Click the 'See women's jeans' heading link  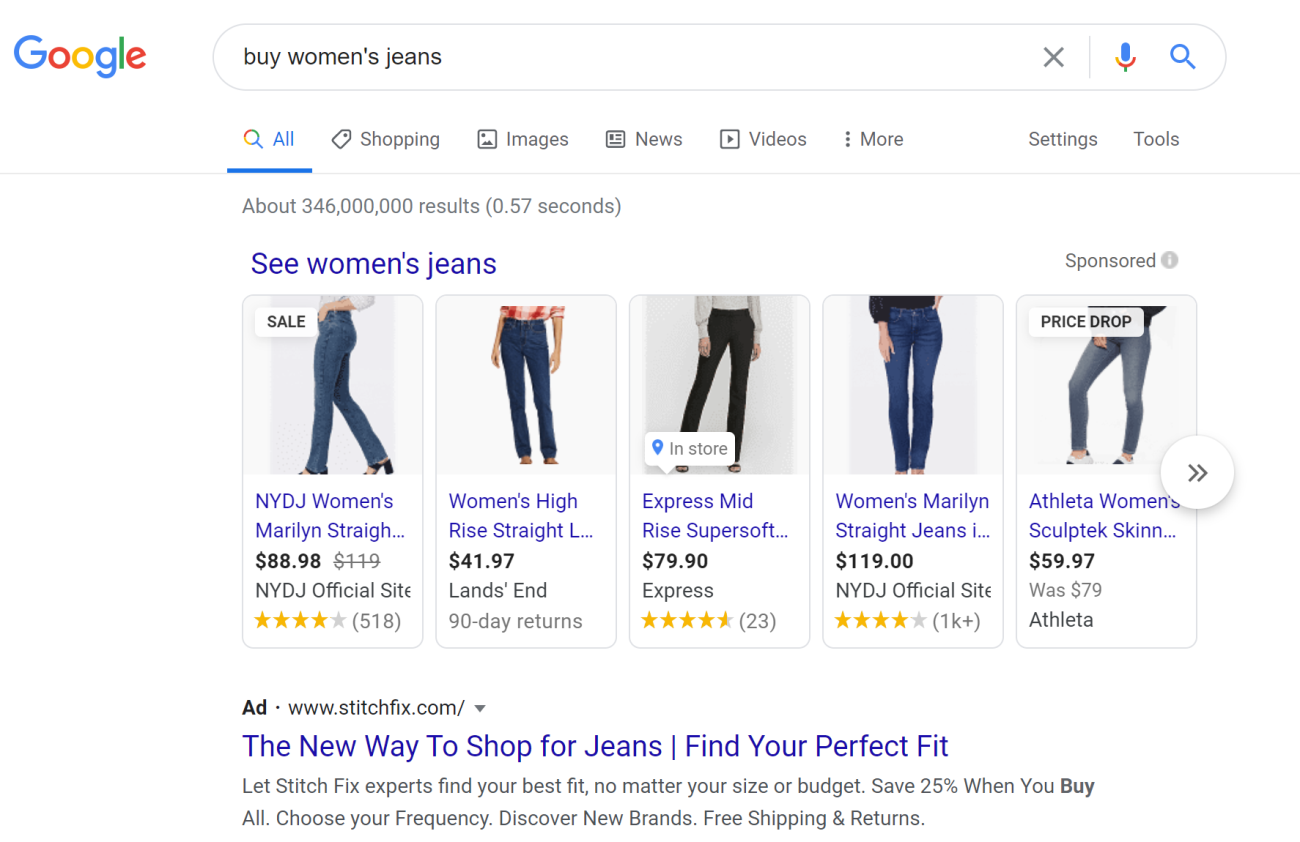[373, 264]
